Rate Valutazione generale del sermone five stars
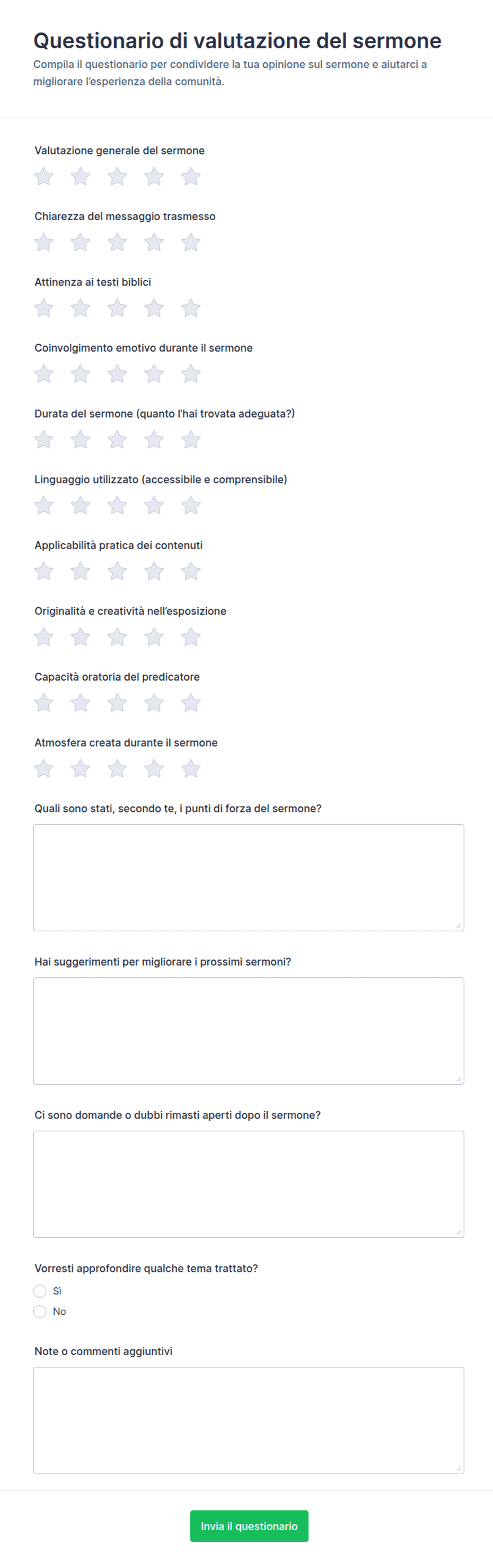This screenshot has width=493, height=1568. point(191,177)
